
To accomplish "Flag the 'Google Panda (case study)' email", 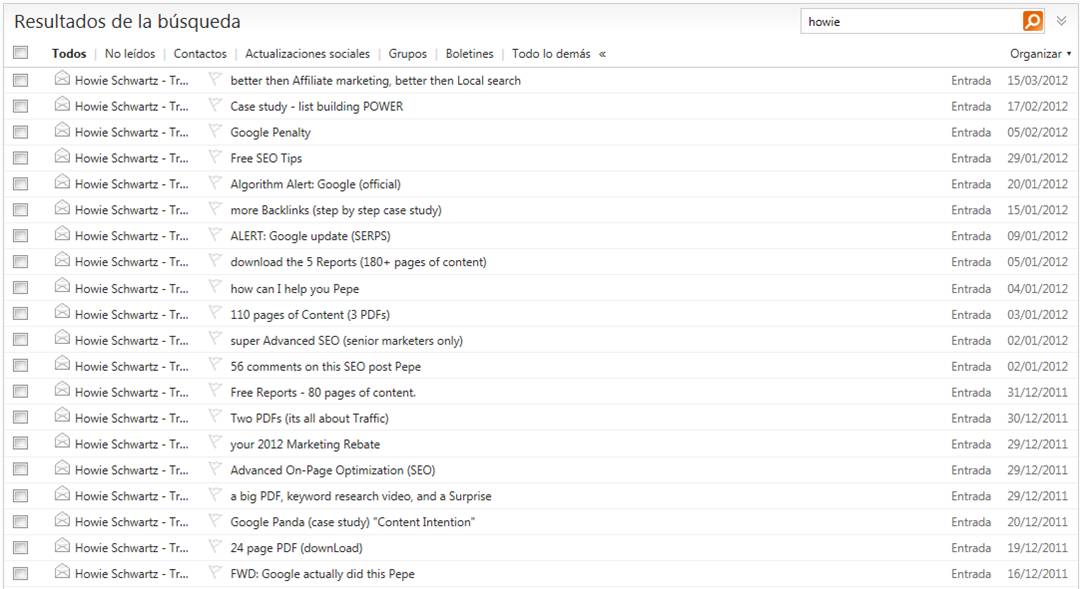I will (x=215, y=520).
